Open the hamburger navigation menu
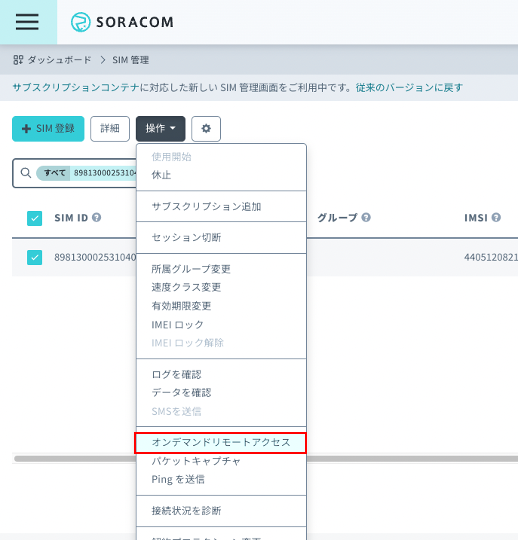 27,22
